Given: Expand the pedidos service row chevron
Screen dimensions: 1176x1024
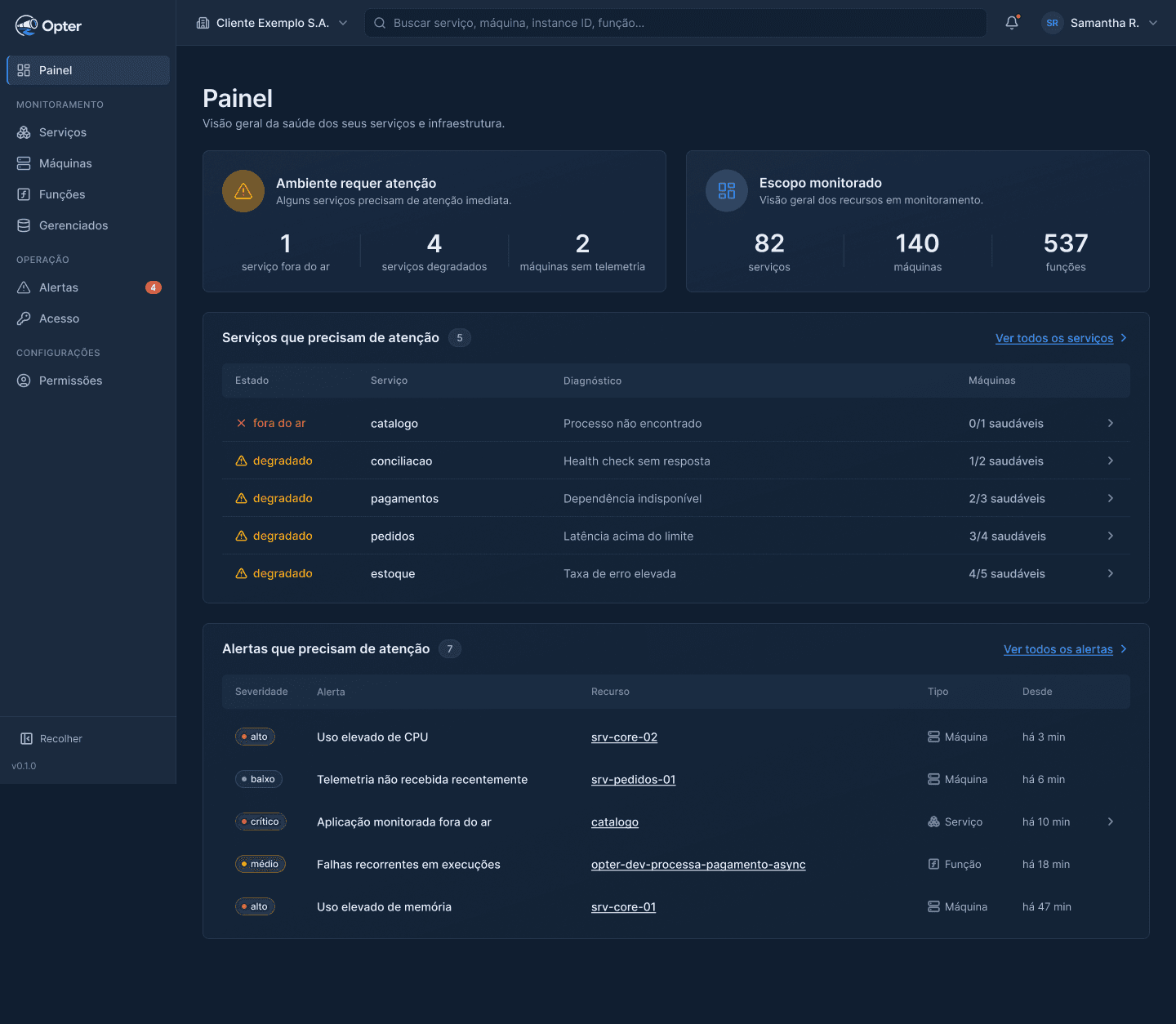Looking at the screenshot, I should 1111,536.
